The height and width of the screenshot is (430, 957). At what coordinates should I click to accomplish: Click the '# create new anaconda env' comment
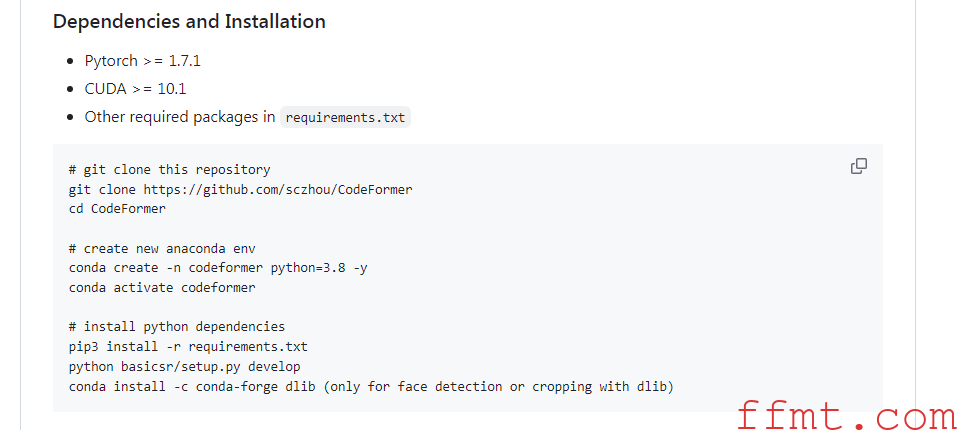[x=162, y=249]
